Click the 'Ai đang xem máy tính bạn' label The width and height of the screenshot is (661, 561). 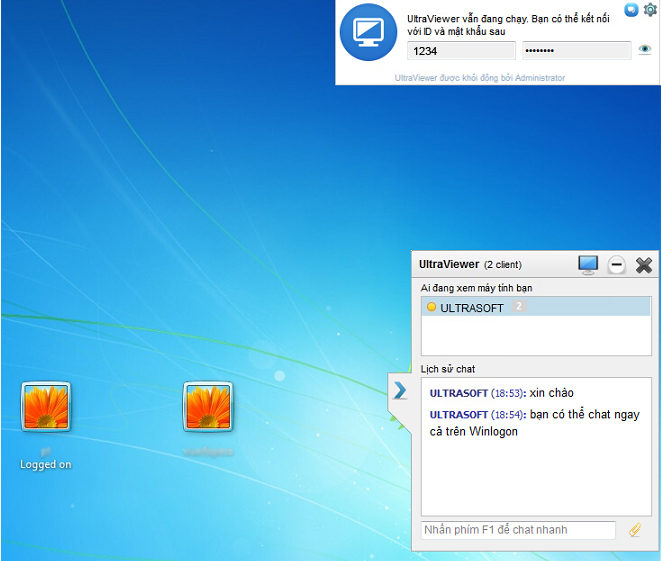tap(476, 288)
